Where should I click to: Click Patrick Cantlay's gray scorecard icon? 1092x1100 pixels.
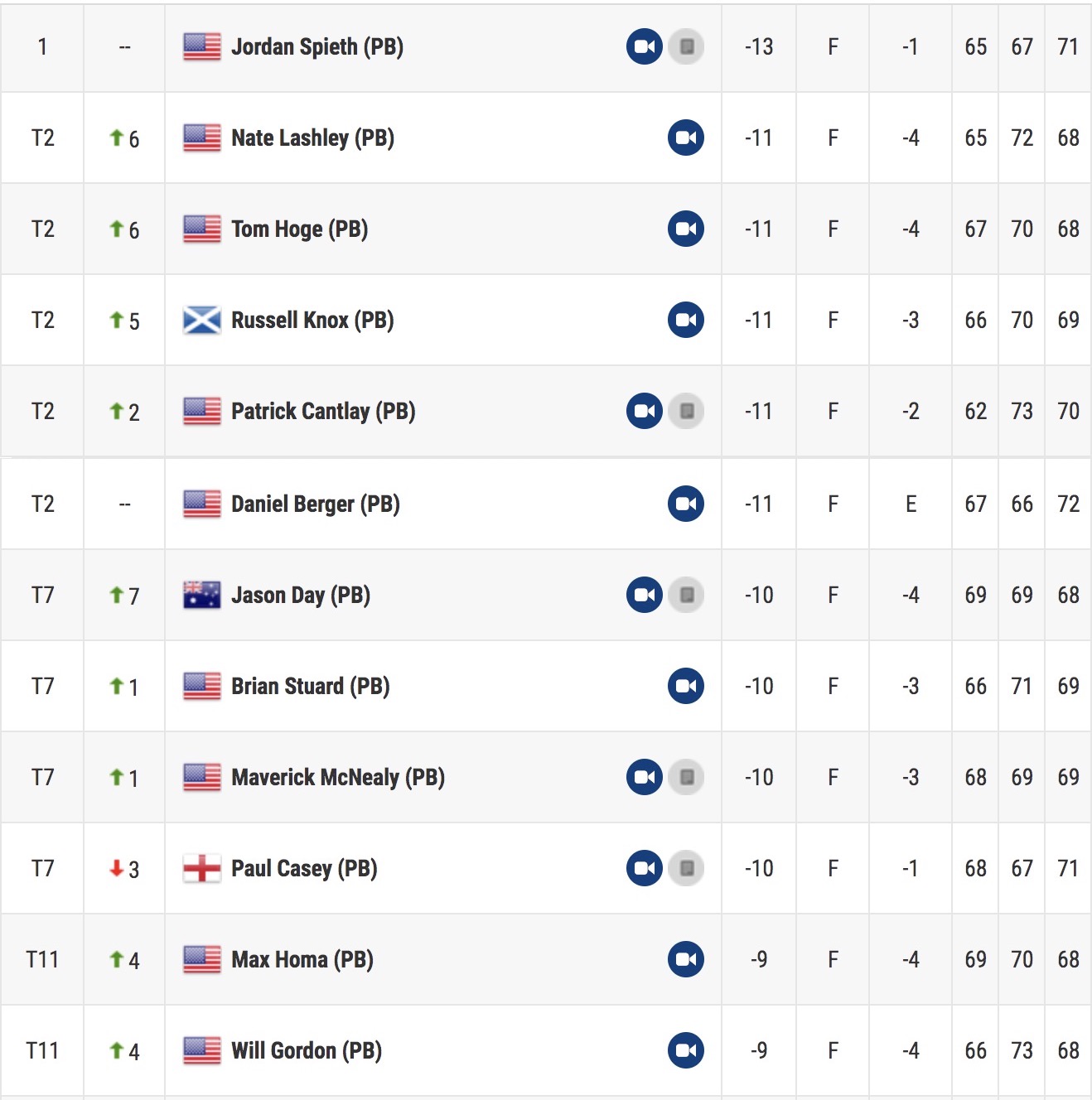(686, 411)
